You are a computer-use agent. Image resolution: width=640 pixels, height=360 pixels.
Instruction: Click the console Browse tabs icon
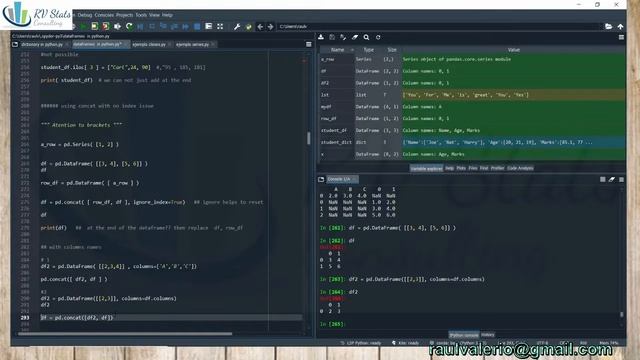[321, 179]
